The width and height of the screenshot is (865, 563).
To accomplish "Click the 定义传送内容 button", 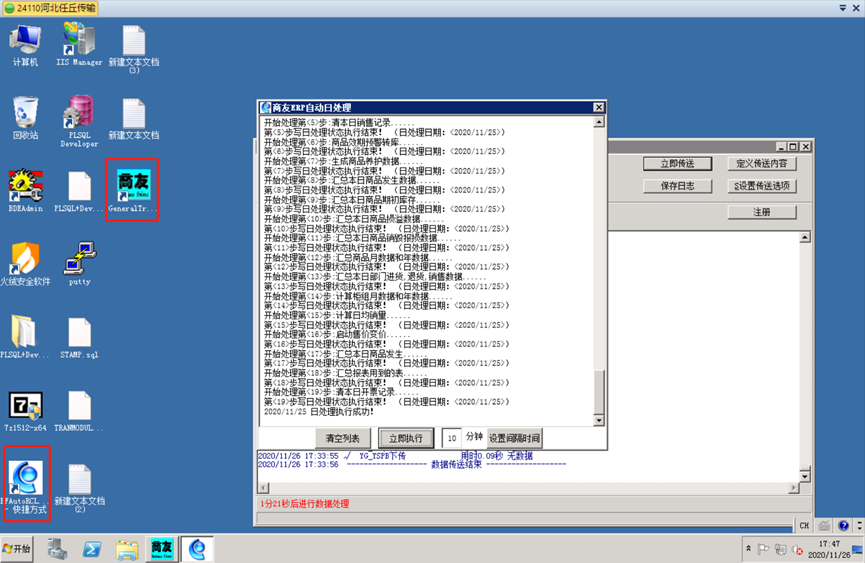I will (762, 164).
